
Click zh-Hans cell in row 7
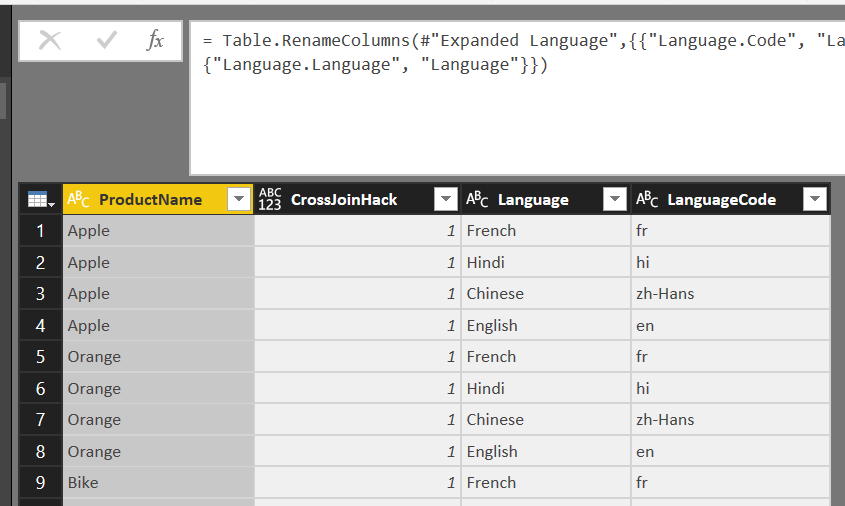730,420
